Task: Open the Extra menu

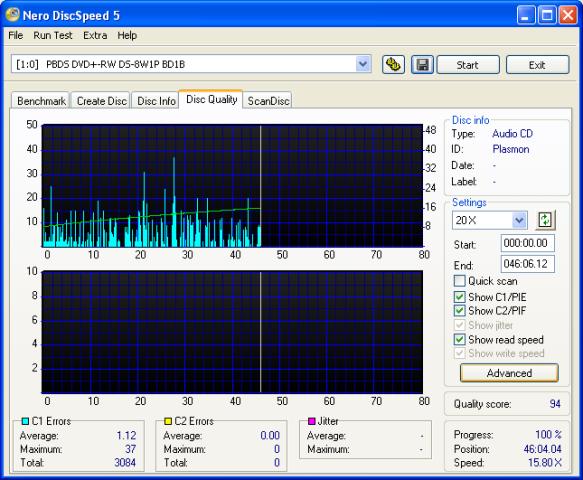Action: click(x=95, y=35)
